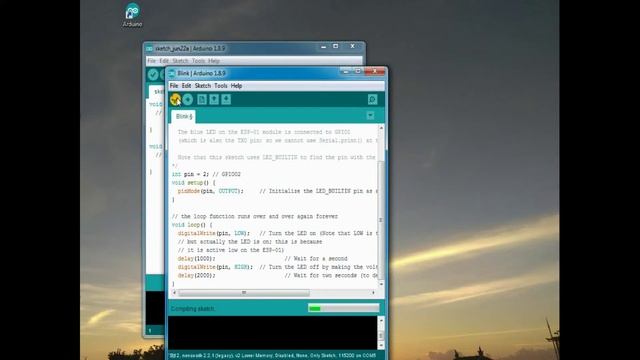
Task: Open Edit menu in sketch_jun22a window
Action: (x=164, y=61)
